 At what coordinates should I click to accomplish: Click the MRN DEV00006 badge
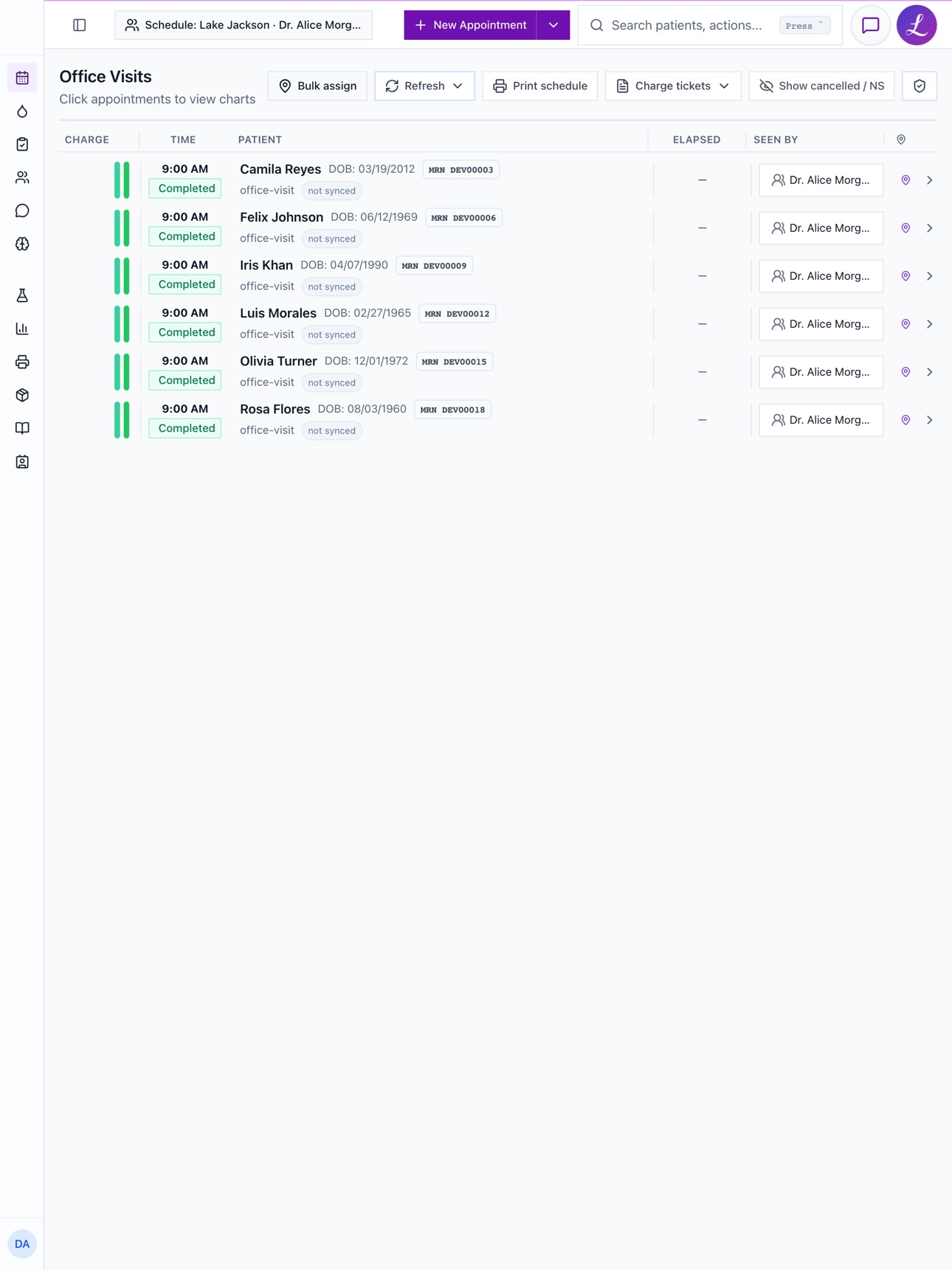pyautogui.click(x=463, y=218)
